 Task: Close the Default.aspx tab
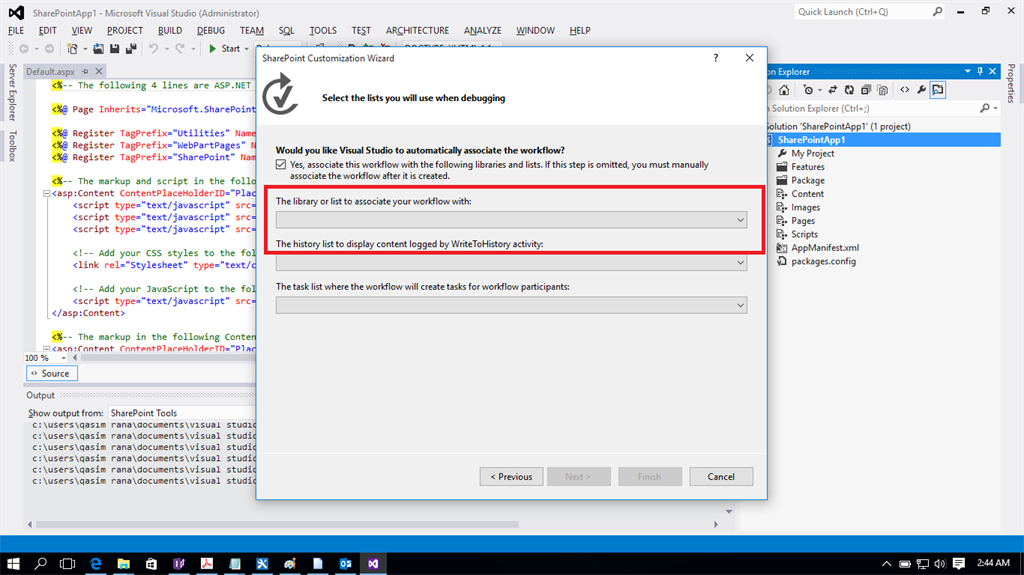99,71
